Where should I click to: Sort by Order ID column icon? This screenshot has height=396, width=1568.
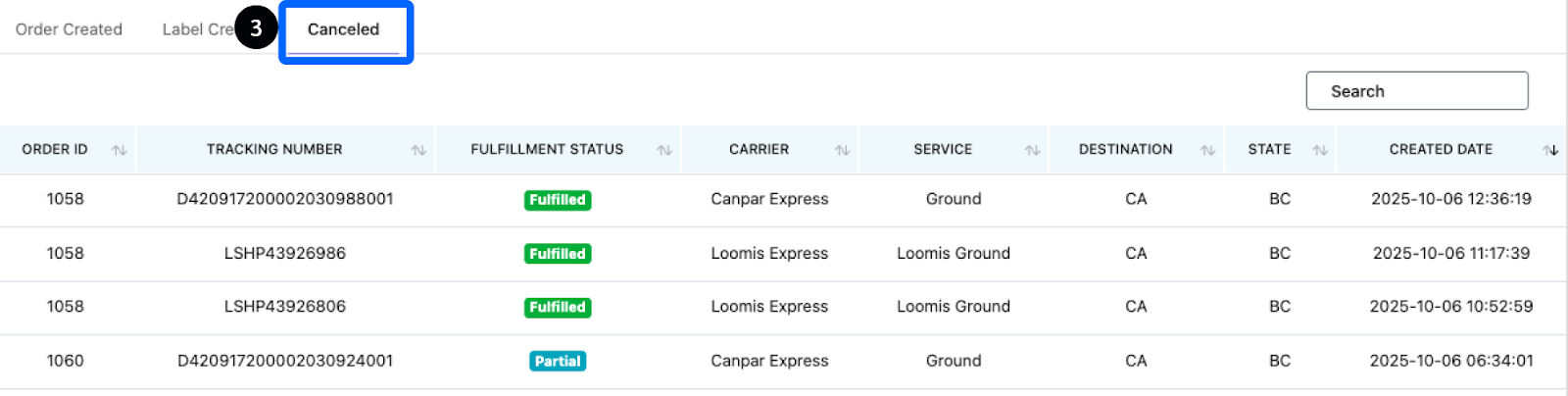120,150
